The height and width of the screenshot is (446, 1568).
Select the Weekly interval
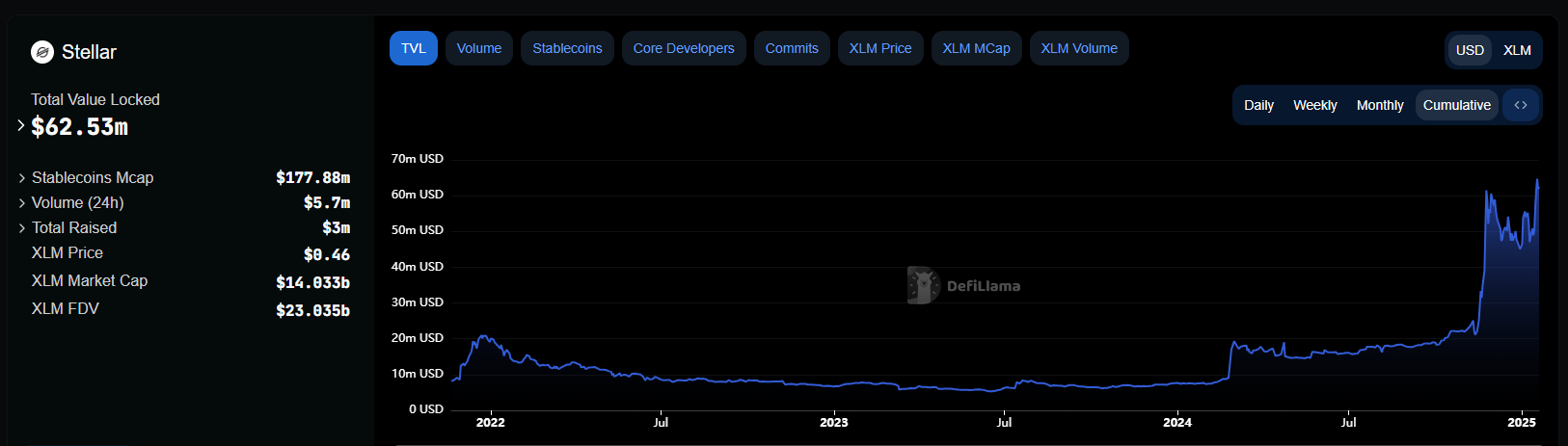click(1315, 105)
